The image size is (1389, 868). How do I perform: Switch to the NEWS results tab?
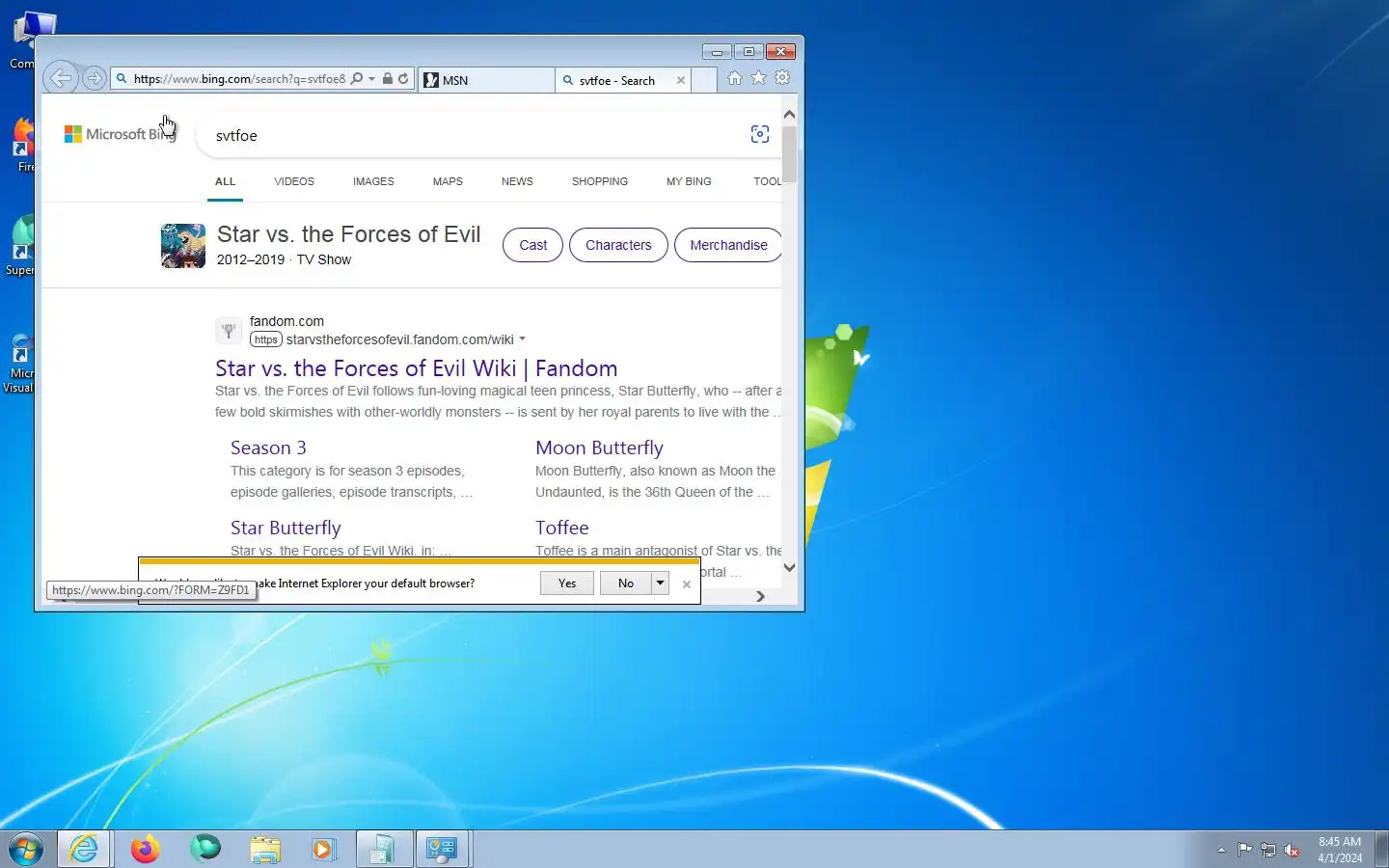pyautogui.click(x=517, y=181)
